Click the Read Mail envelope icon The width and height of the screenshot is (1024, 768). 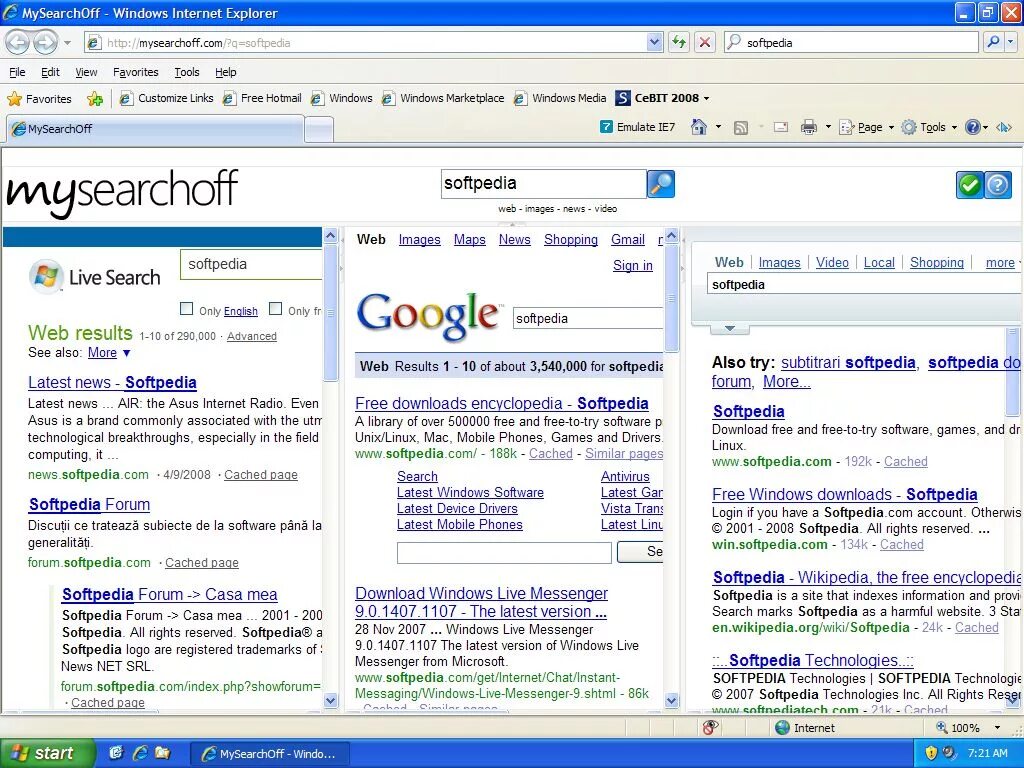[780, 127]
